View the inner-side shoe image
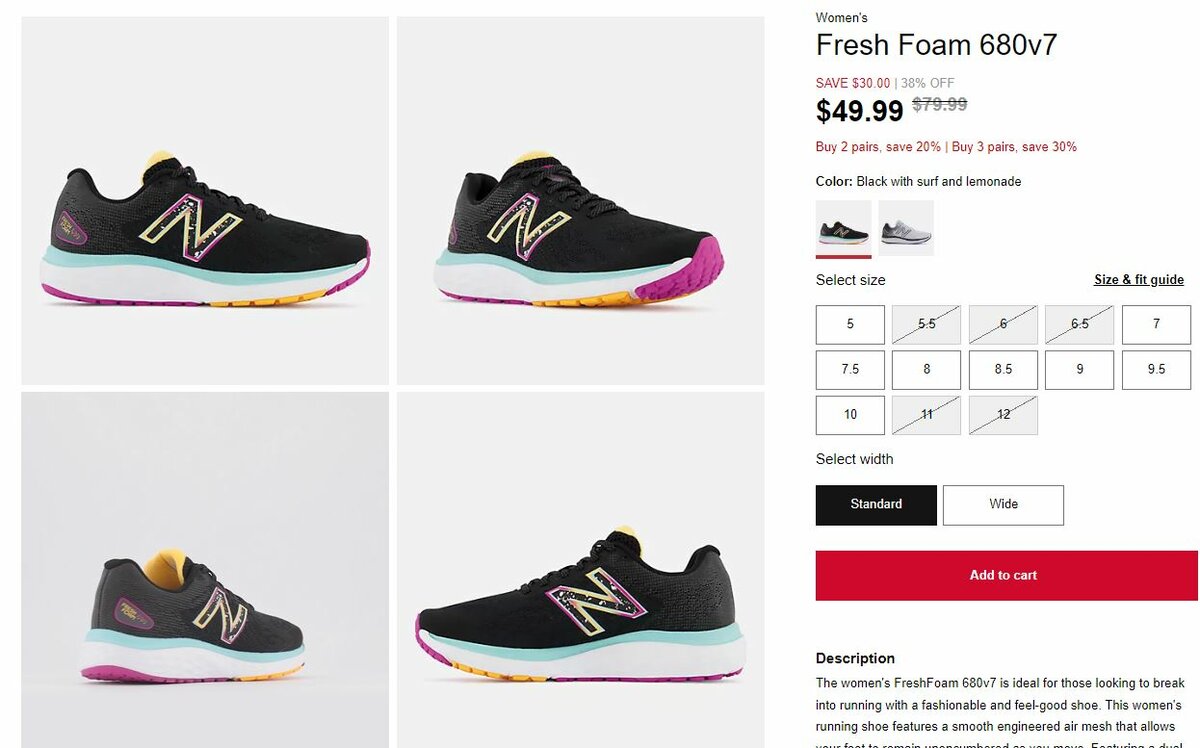This screenshot has height=748, width=1200. [580, 570]
